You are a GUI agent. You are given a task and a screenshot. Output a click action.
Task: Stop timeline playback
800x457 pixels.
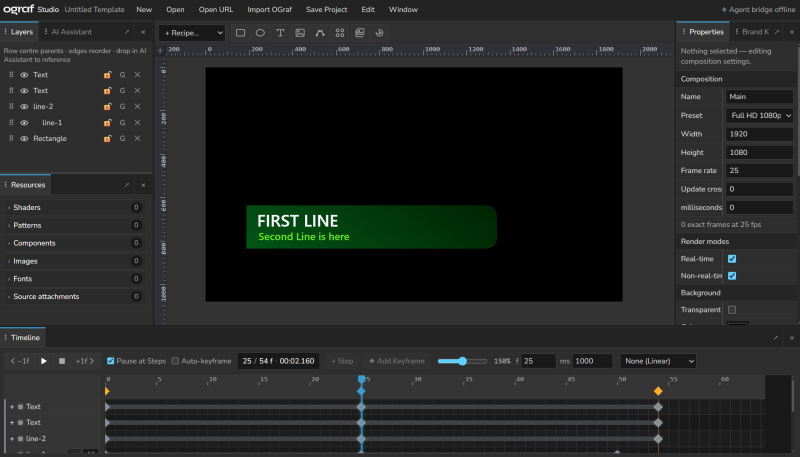click(x=62, y=361)
